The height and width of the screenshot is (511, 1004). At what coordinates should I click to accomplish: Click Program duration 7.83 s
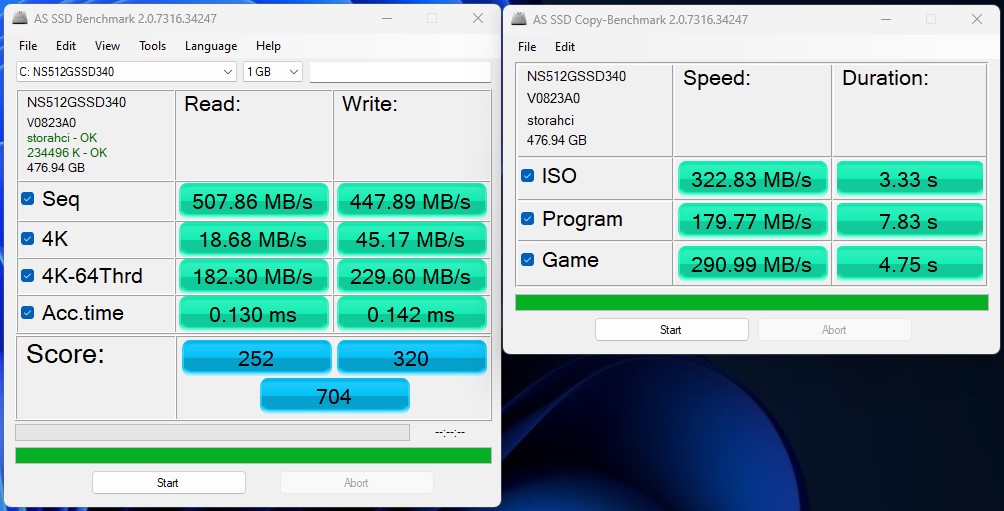click(x=909, y=221)
